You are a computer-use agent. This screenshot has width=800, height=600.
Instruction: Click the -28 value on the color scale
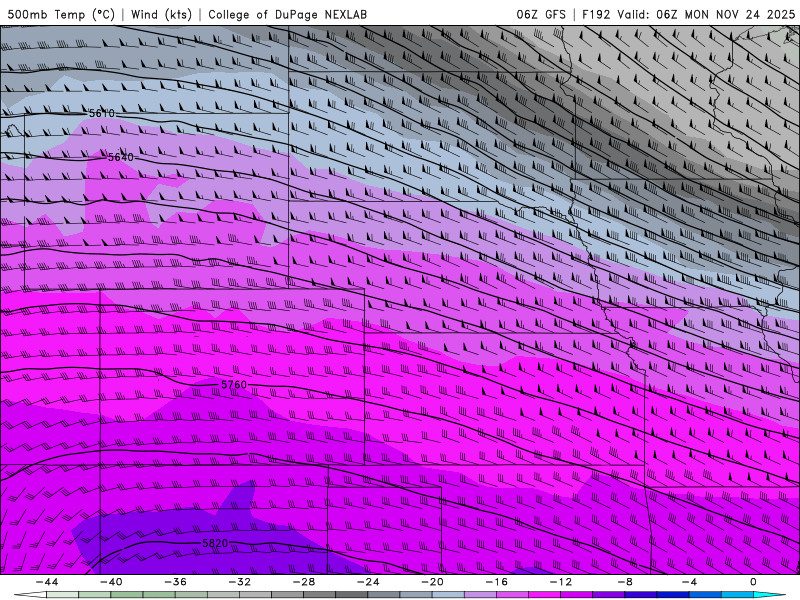click(x=304, y=582)
